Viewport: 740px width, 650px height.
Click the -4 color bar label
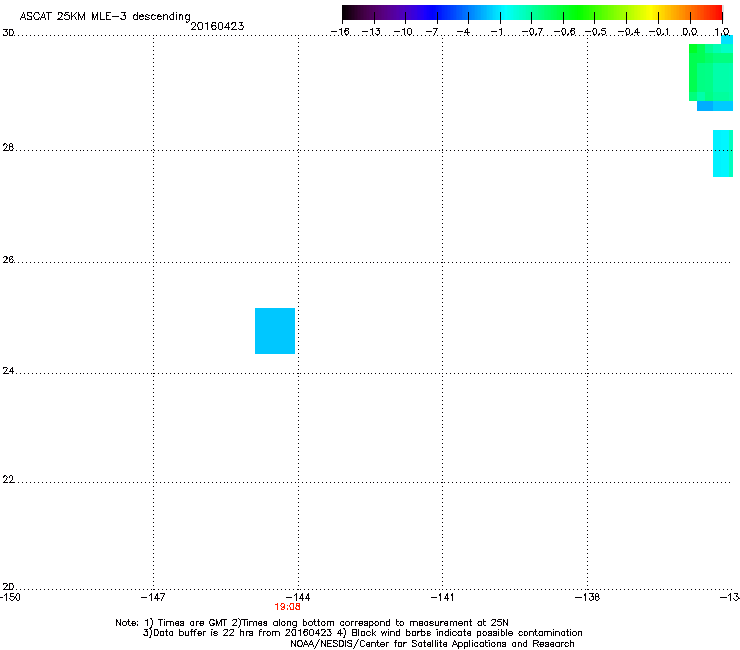[463, 32]
